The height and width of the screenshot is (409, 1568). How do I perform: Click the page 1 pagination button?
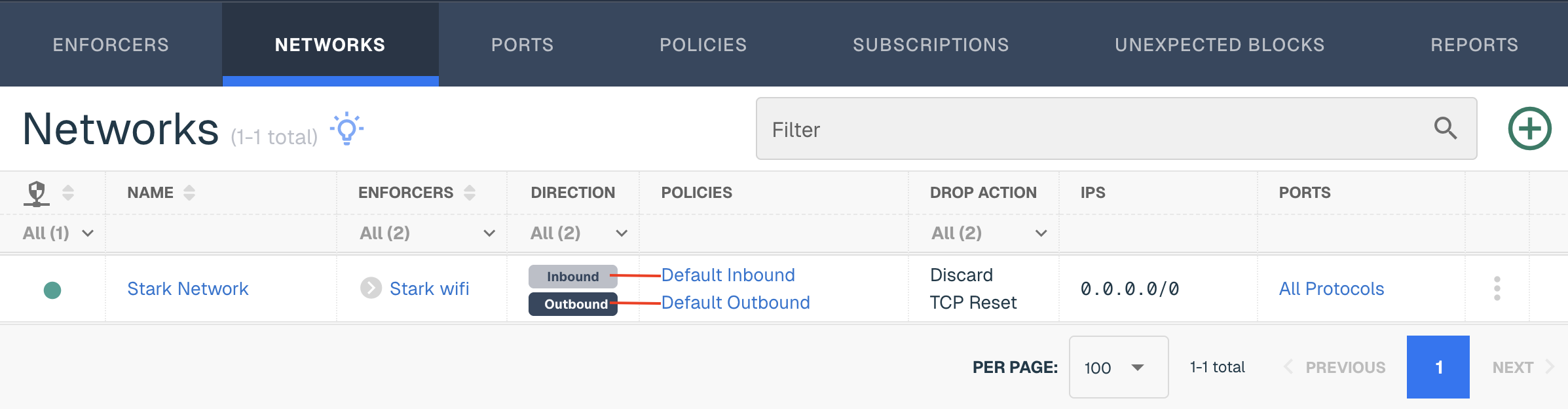[x=1438, y=367]
